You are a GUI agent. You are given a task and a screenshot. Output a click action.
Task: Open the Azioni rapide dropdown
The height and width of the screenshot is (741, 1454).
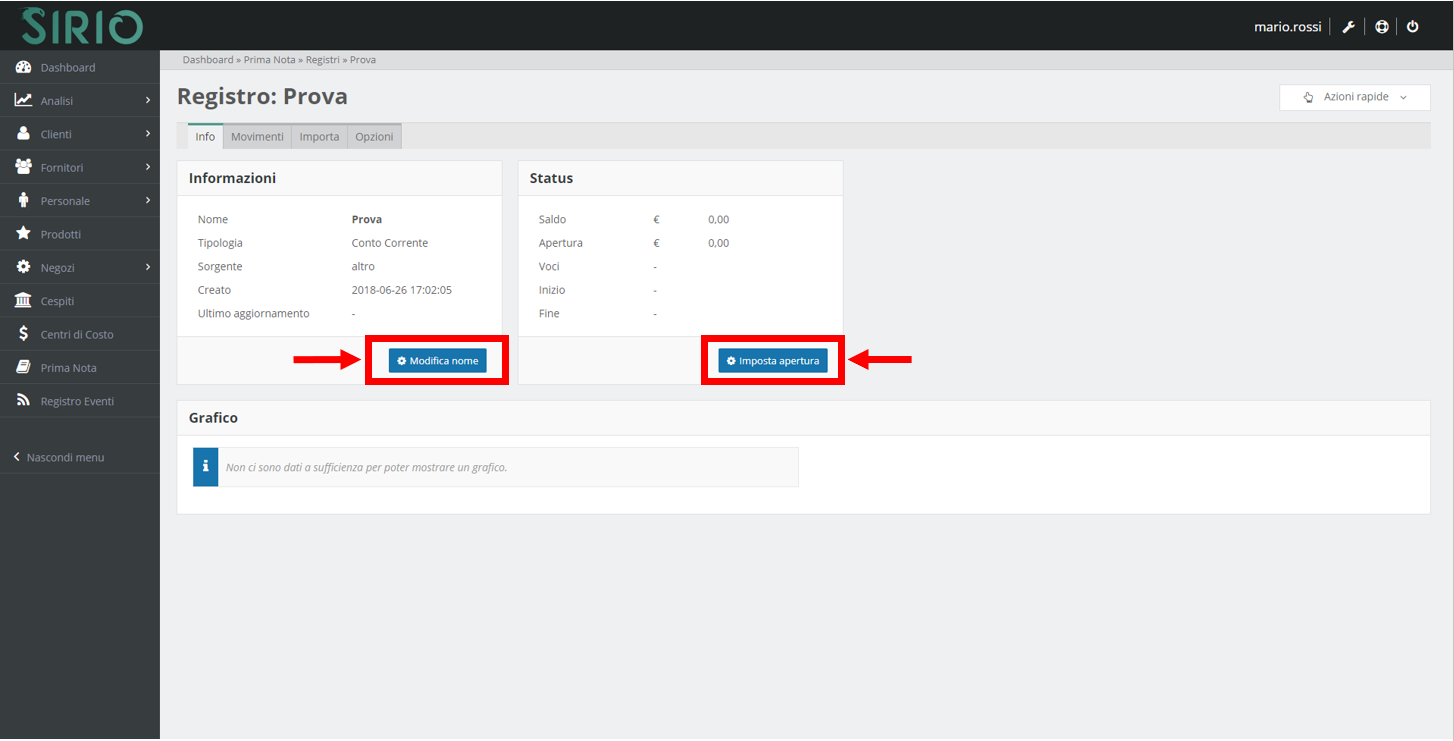1354,97
